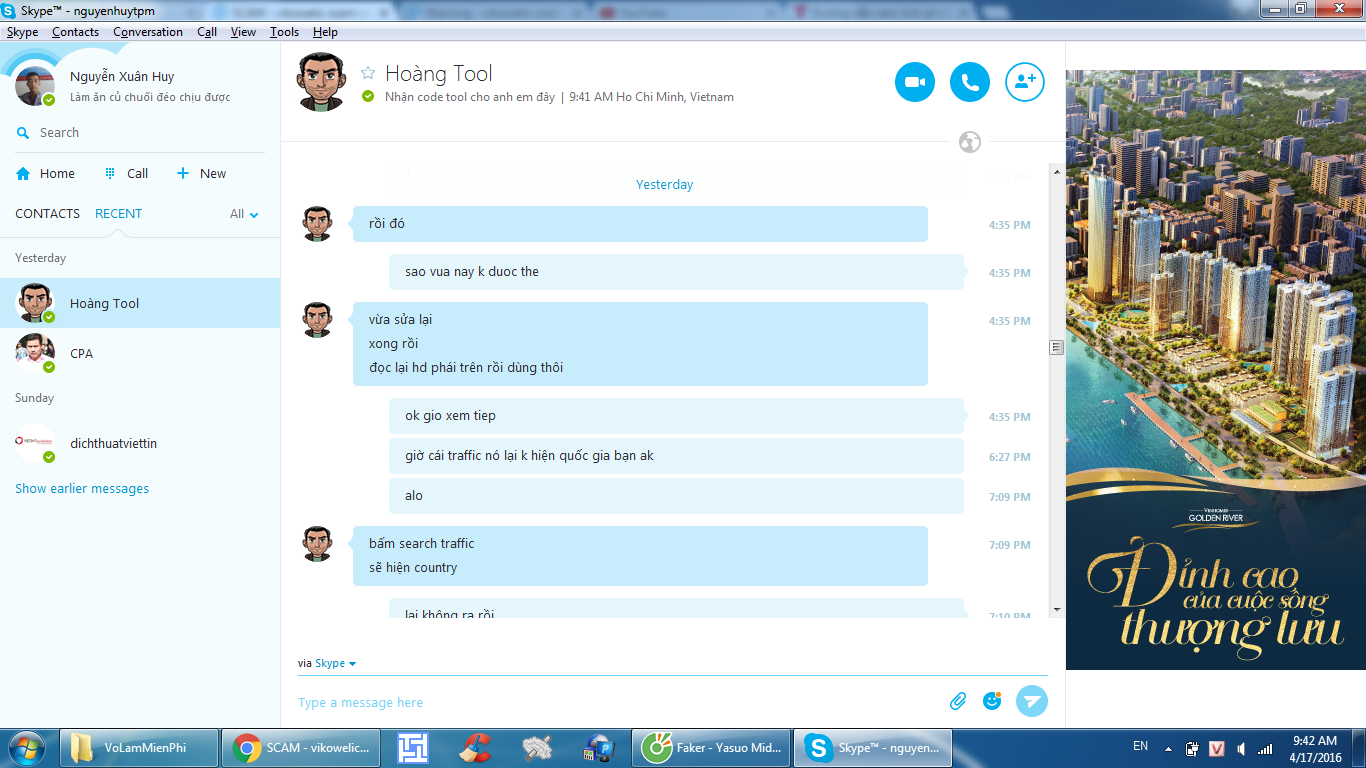Image resolution: width=1366 pixels, height=768 pixels.
Task: Open the Call dial pad
Action: click(x=127, y=173)
